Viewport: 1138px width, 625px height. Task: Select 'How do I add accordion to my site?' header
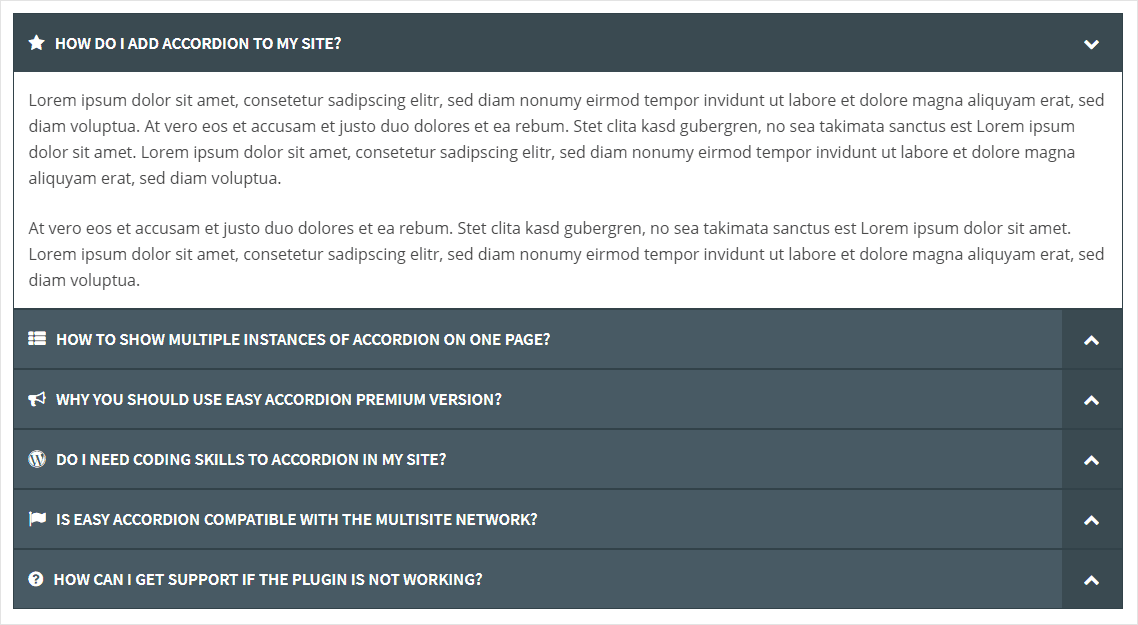[x=198, y=44]
